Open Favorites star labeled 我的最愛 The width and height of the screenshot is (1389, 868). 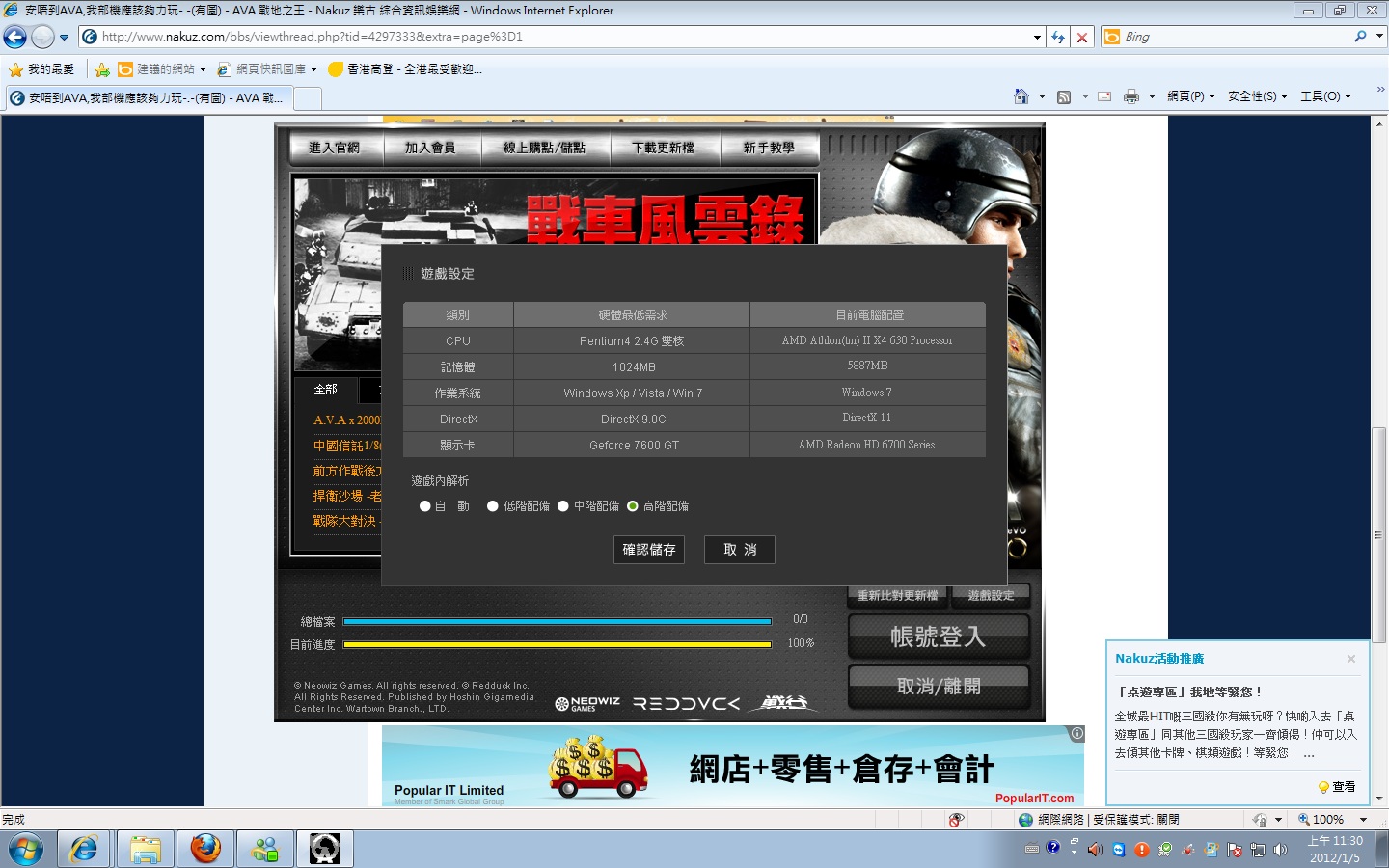tap(41, 69)
